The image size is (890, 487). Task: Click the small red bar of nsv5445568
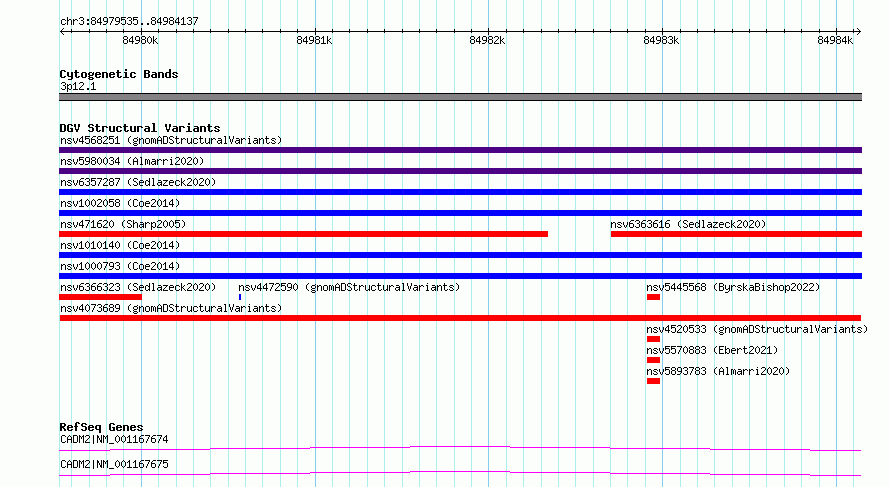point(653,297)
